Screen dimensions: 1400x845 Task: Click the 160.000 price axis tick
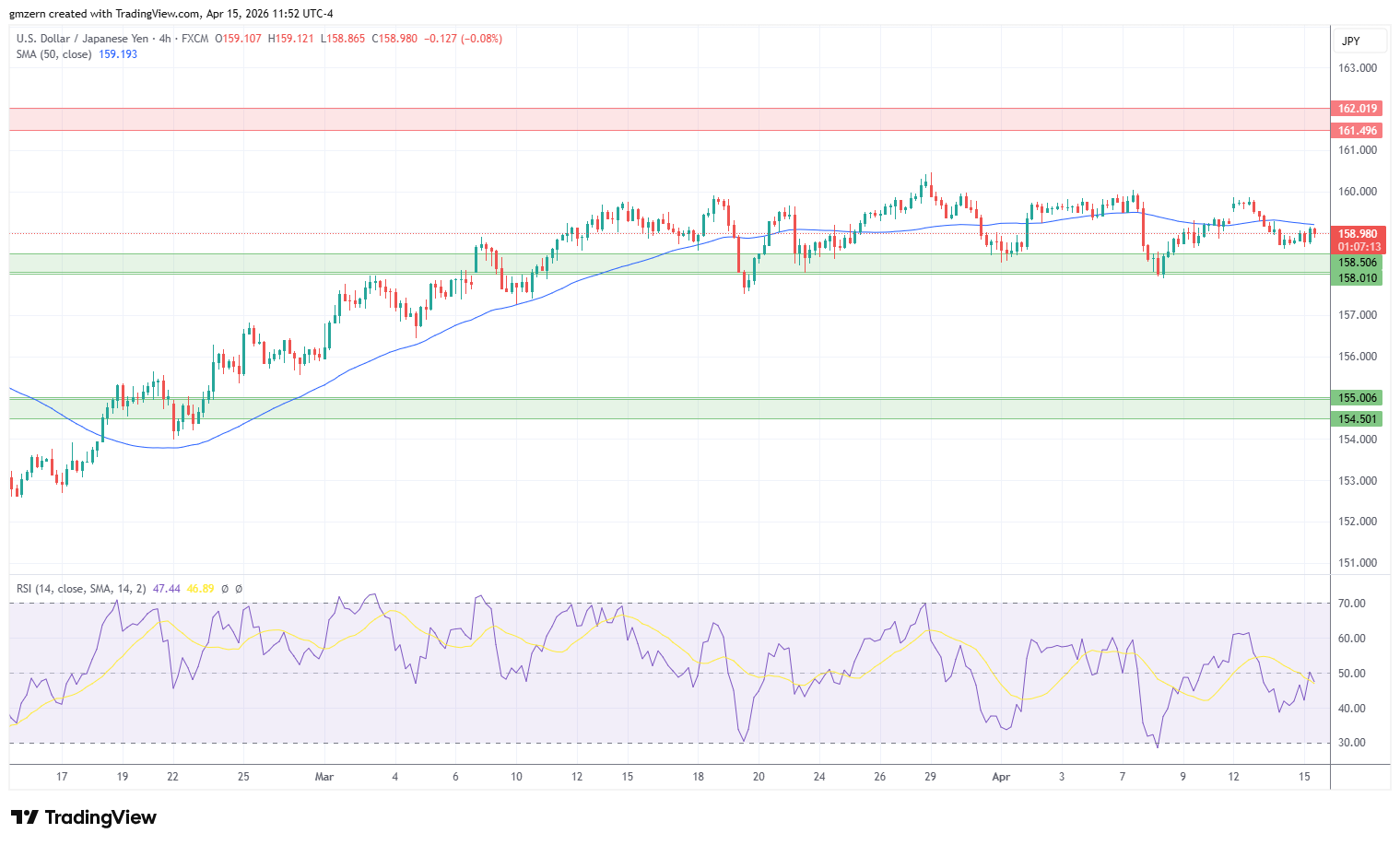(1358, 192)
